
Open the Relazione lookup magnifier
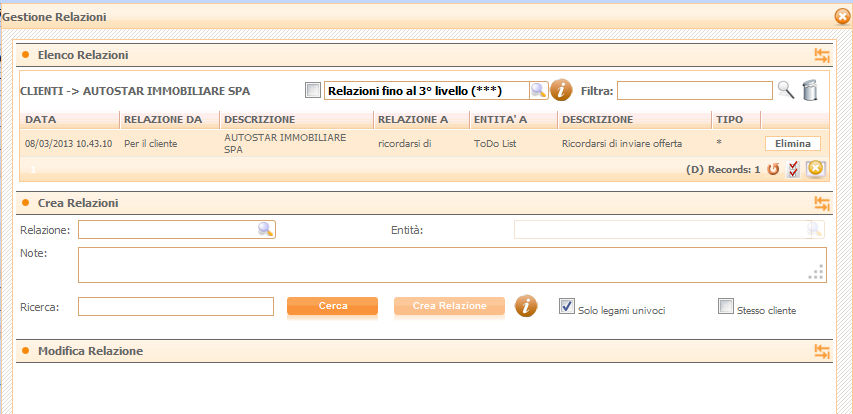[265, 230]
